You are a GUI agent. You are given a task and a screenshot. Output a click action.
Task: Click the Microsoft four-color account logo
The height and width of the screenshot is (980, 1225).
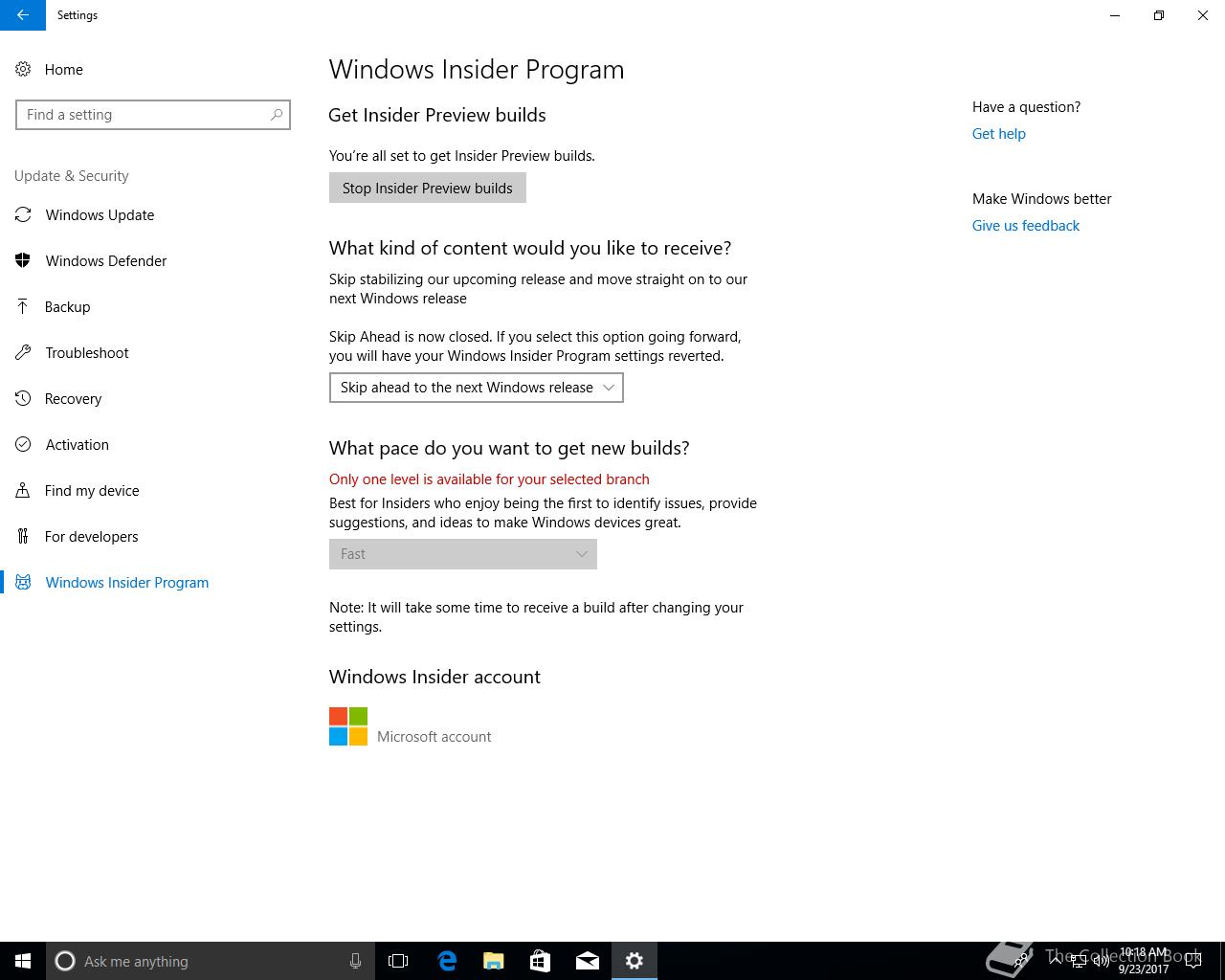[x=348, y=726]
